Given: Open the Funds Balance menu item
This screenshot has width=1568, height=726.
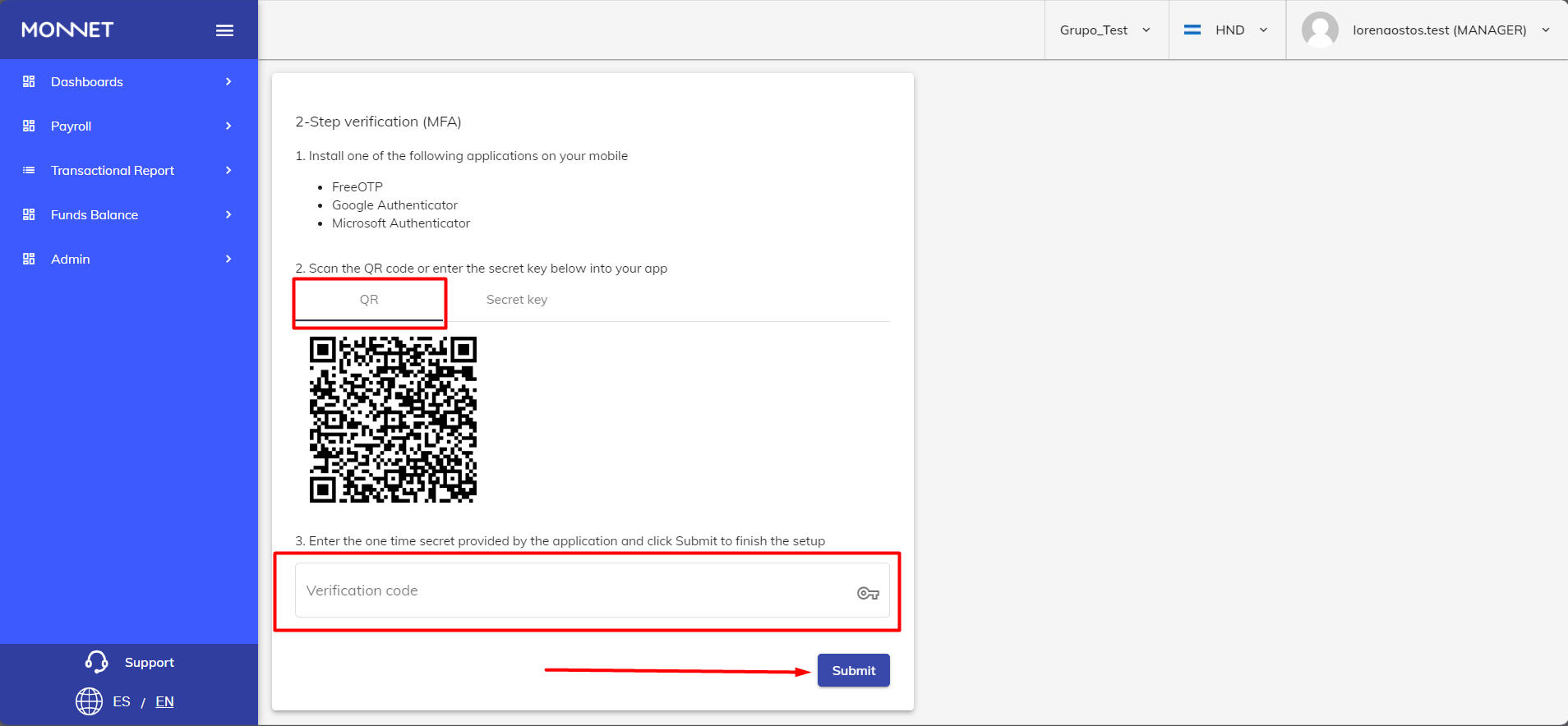Looking at the screenshot, I should pos(129,214).
